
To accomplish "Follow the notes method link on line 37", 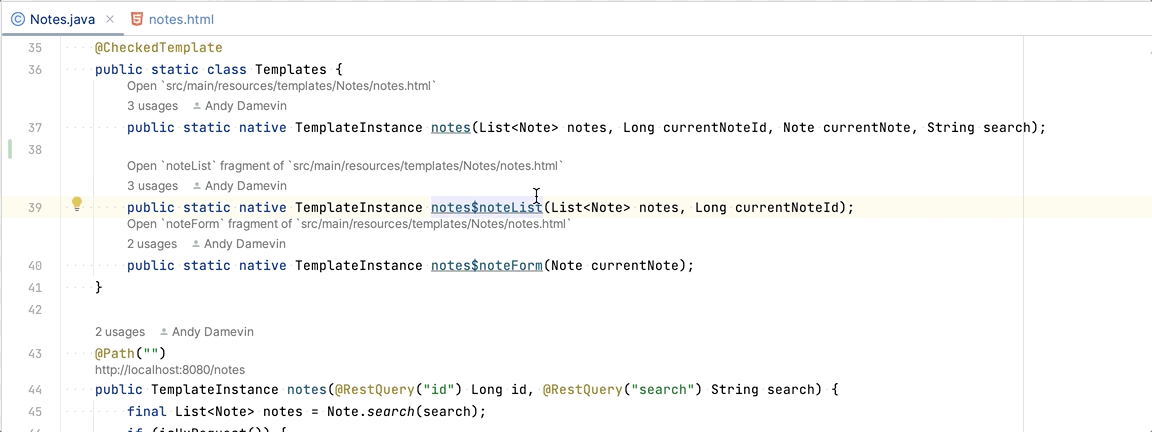I will coord(450,128).
